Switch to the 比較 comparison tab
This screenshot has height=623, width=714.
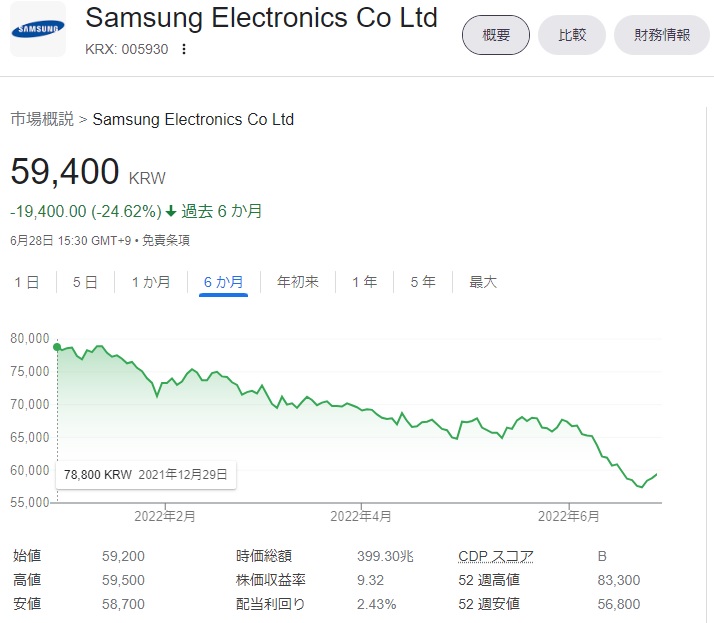(572, 35)
